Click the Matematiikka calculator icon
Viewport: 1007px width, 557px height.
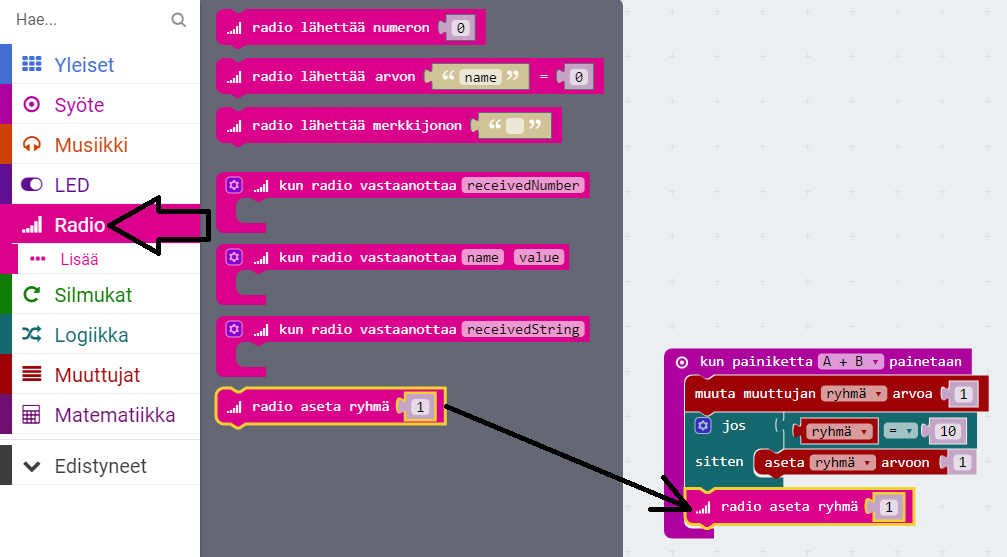[32, 415]
